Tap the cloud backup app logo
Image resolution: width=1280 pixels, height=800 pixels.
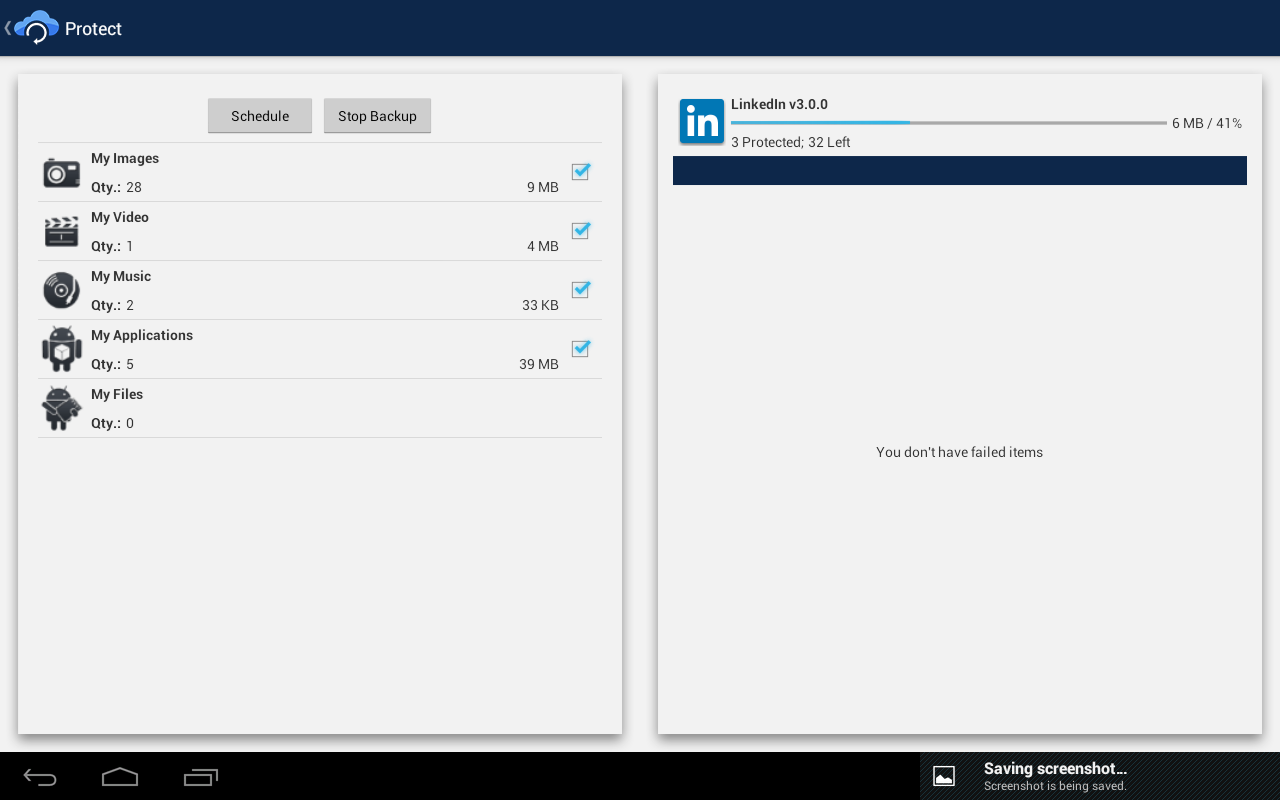[37, 28]
